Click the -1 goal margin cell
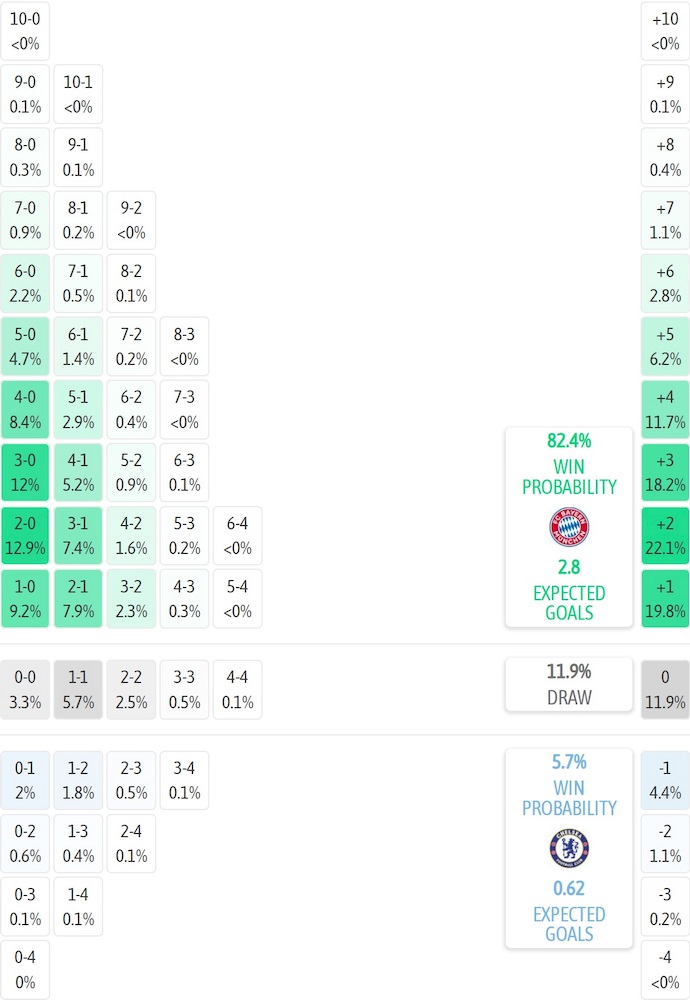Screen dimensions: 690x1000 (665, 780)
